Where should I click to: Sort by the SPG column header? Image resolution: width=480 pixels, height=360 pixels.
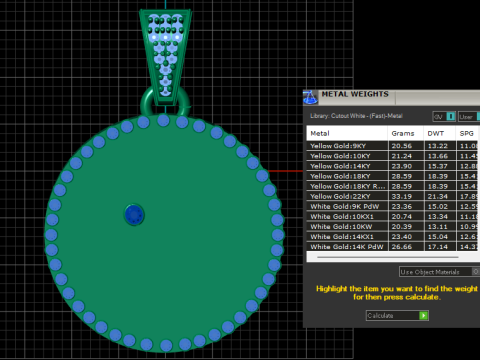(467, 133)
